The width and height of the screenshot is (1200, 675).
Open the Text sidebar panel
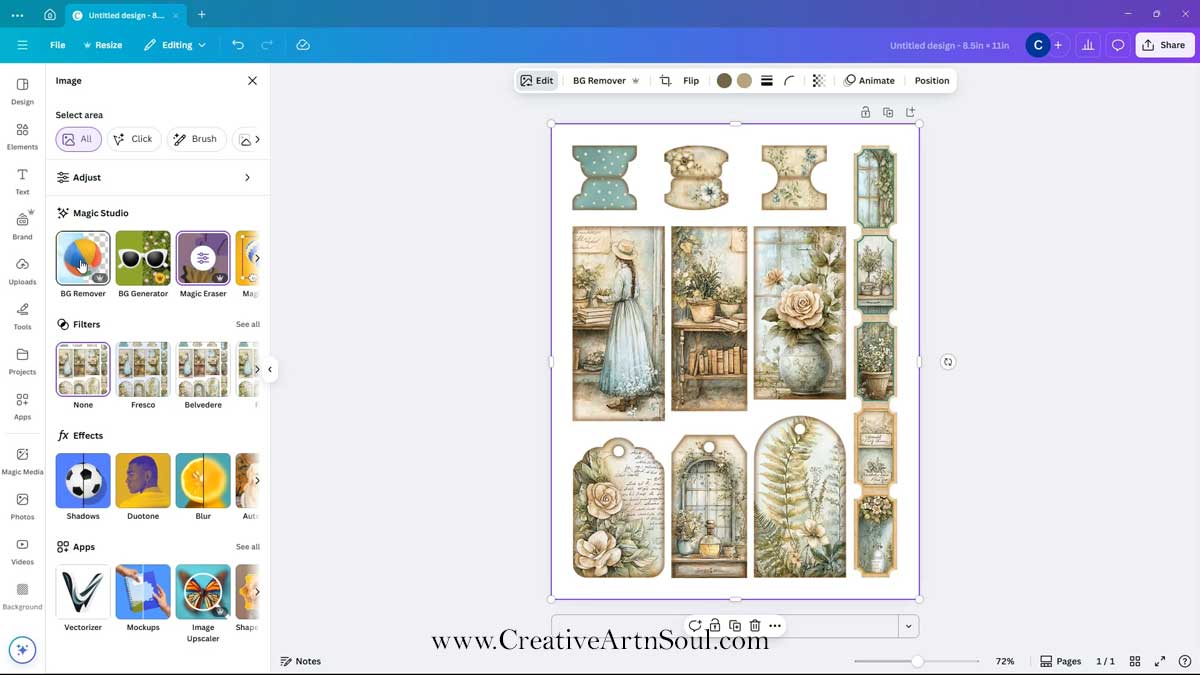22,181
